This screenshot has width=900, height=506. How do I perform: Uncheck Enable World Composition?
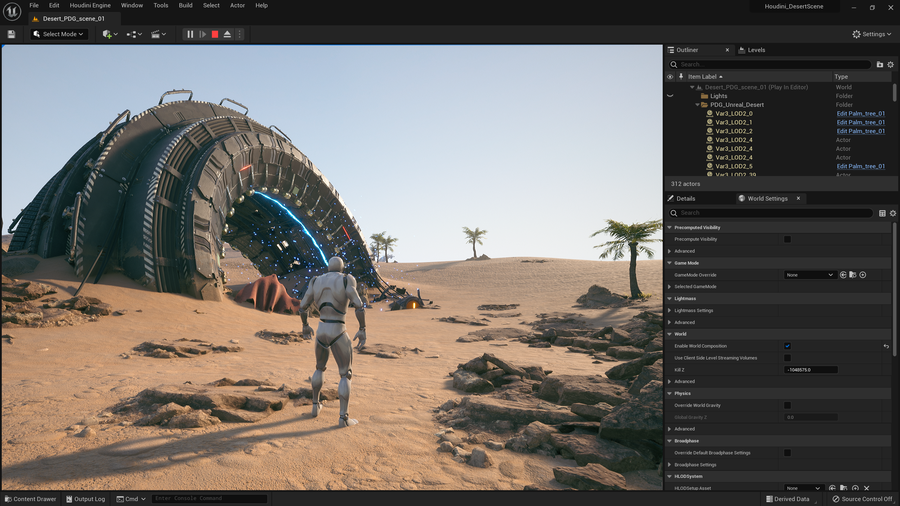(787, 346)
